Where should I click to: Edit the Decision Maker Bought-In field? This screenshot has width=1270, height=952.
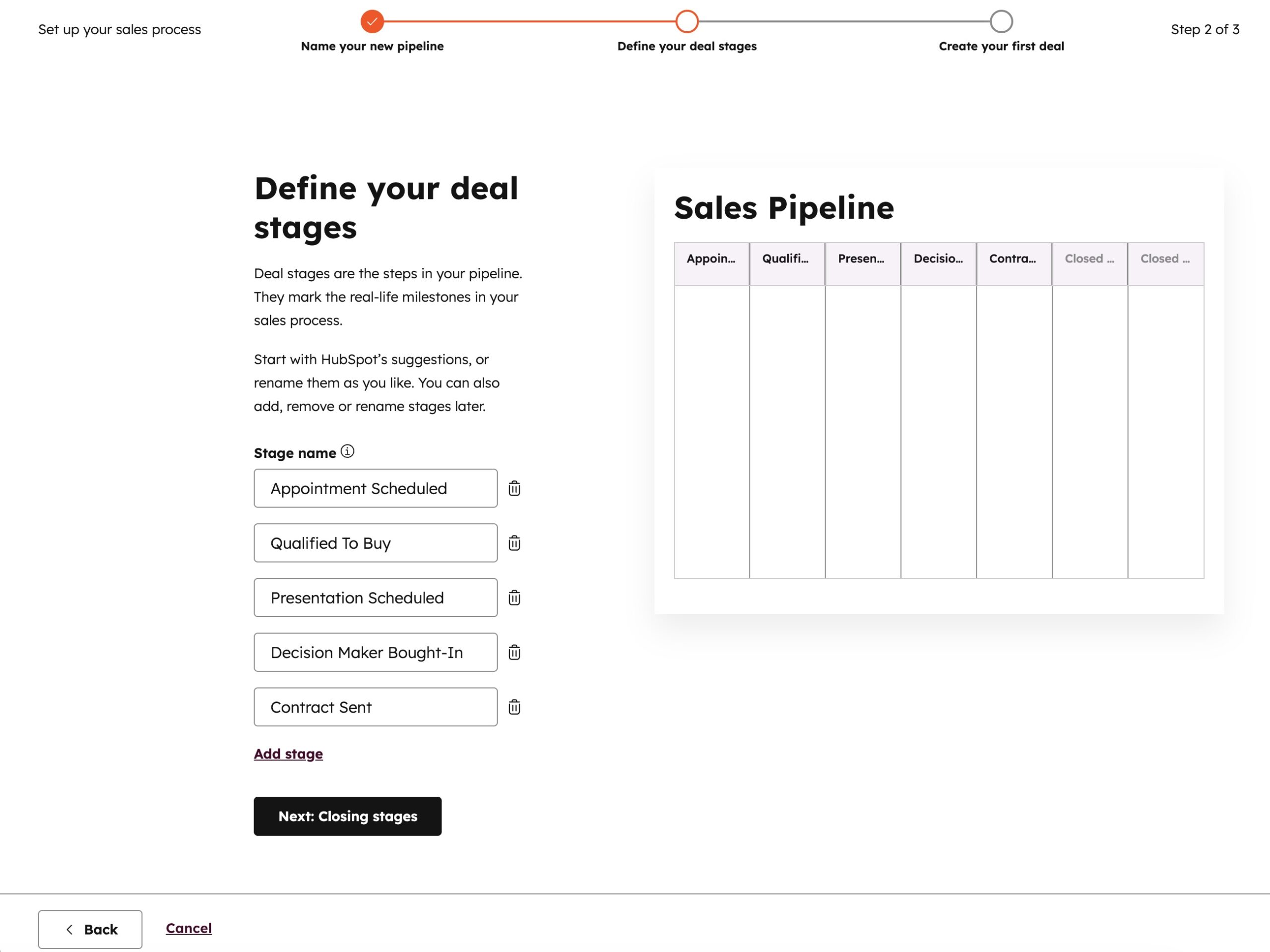[376, 652]
